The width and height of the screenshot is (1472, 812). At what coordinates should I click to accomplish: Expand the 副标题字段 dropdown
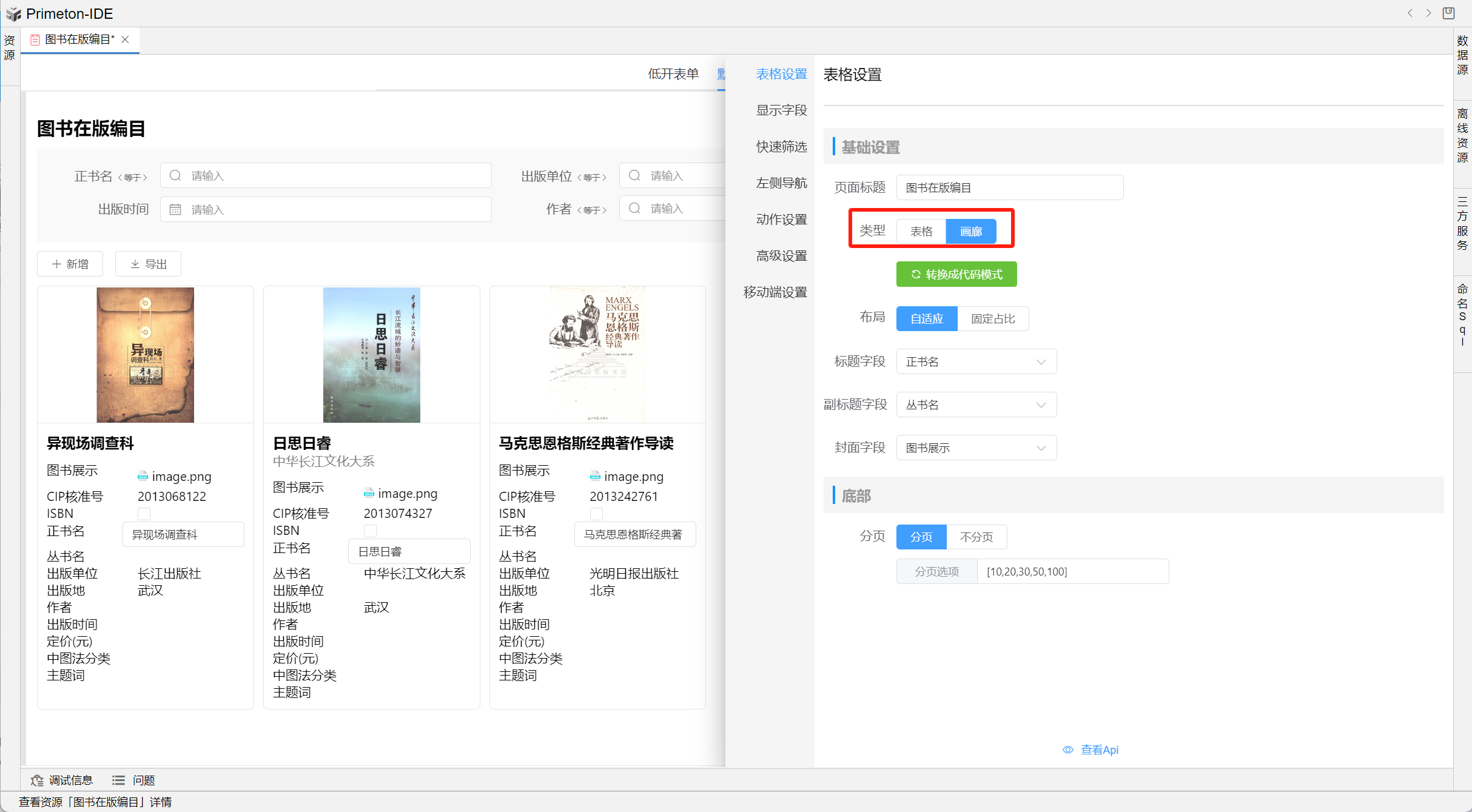pos(976,405)
